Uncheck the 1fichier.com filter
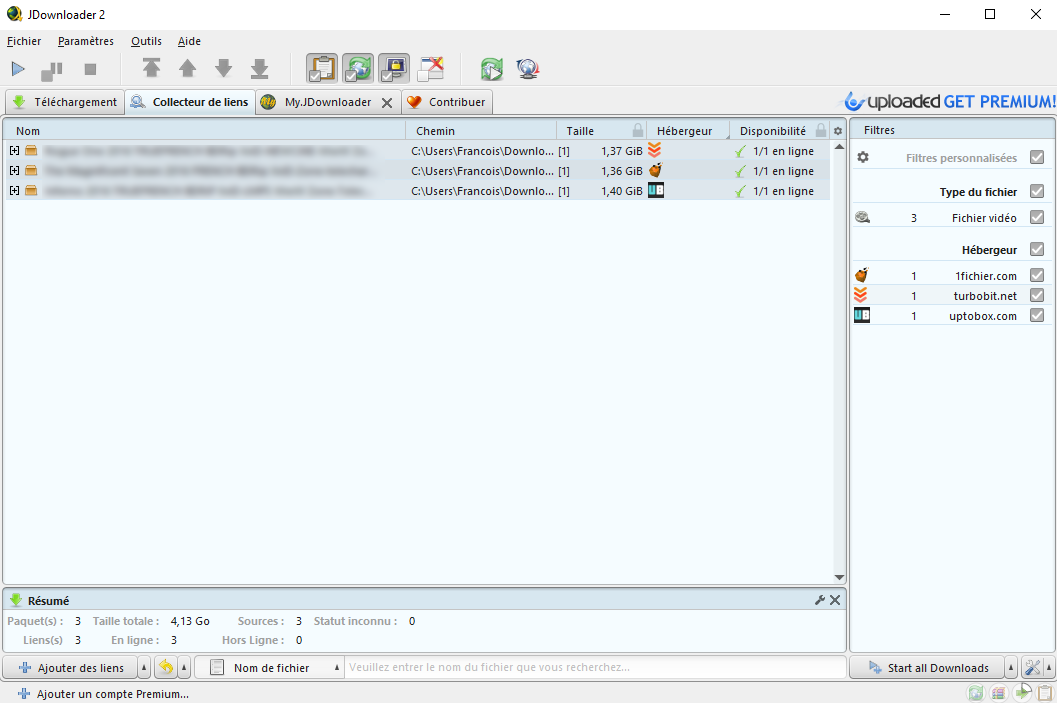 click(x=1037, y=275)
